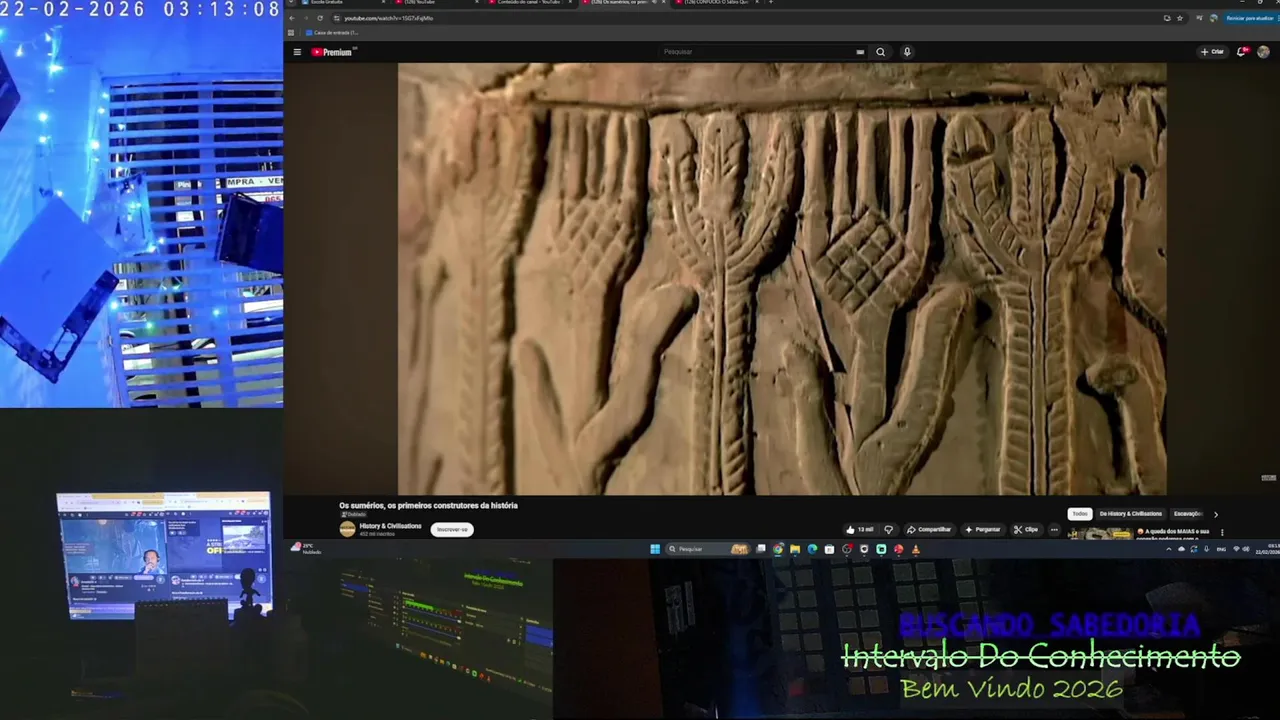This screenshot has width=1280, height=720.
Task: Open Microsoft Edge from the taskbar
Action: (x=812, y=549)
